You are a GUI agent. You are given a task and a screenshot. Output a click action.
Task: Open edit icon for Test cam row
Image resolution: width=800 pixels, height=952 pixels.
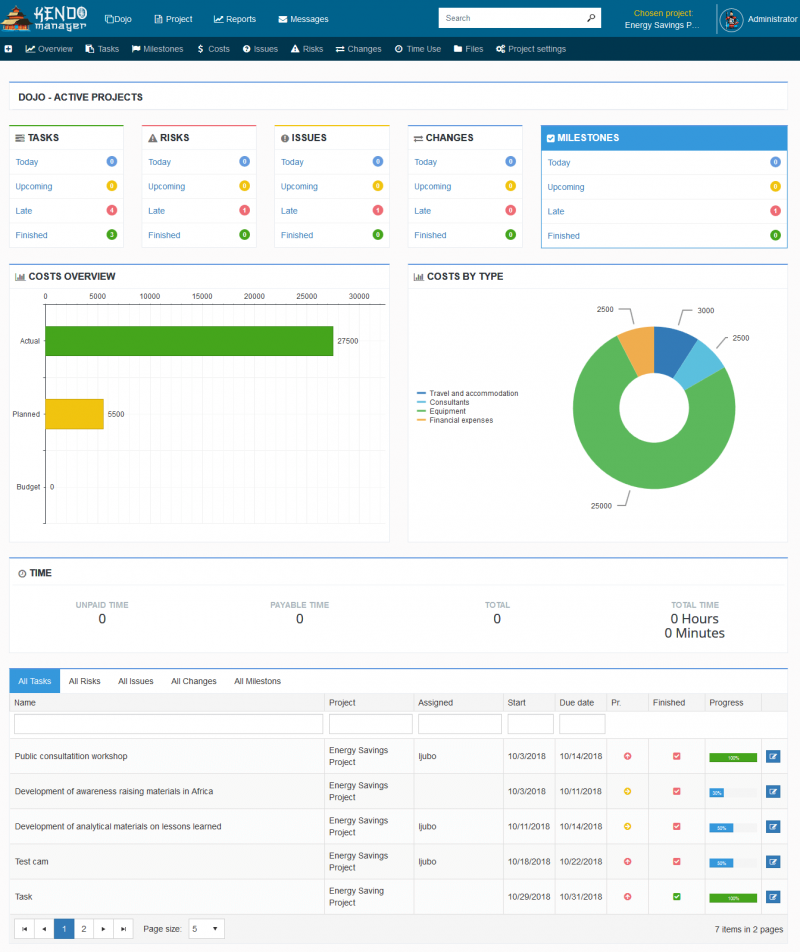pos(773,862)
